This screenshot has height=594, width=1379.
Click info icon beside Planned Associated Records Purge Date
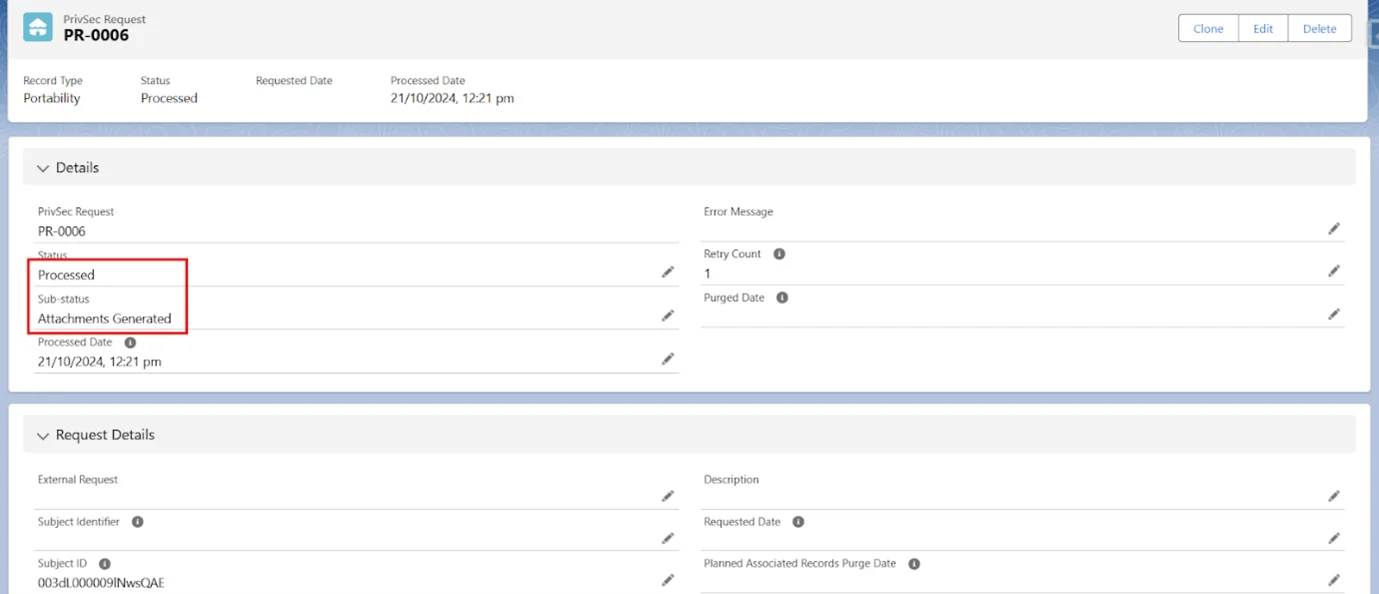click(914, 564)
